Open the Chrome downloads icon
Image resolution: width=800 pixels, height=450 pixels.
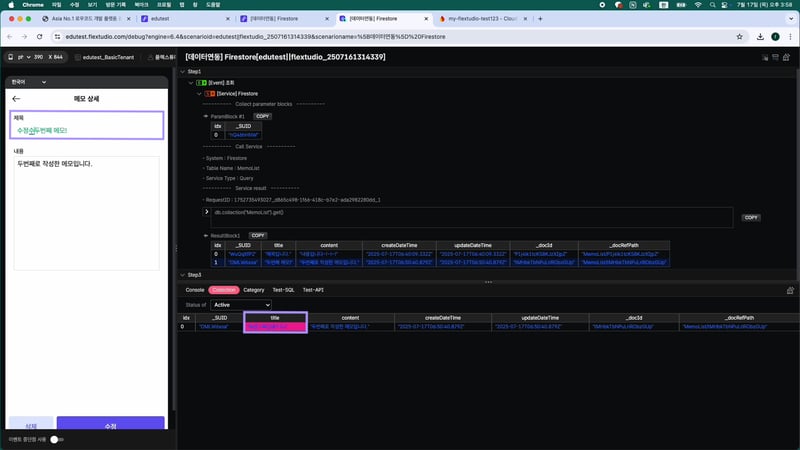point(758,36)
